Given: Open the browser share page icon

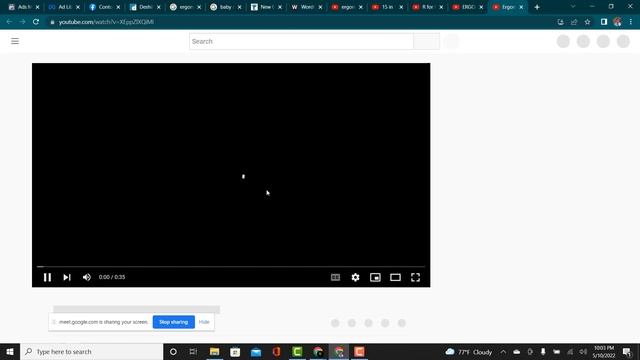Looking at the screenshot, I should tap(574, 22).
